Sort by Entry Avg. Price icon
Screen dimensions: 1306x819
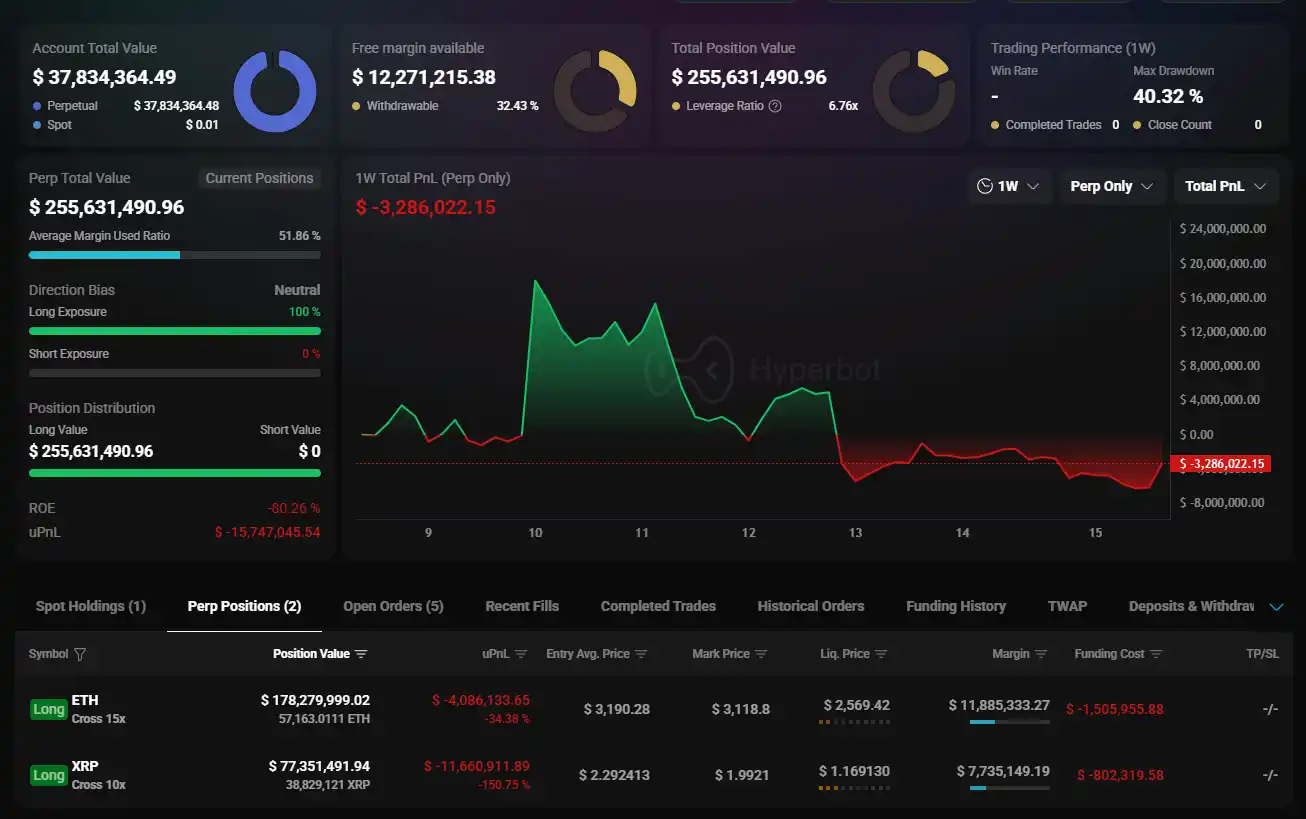tap(641, 654)
